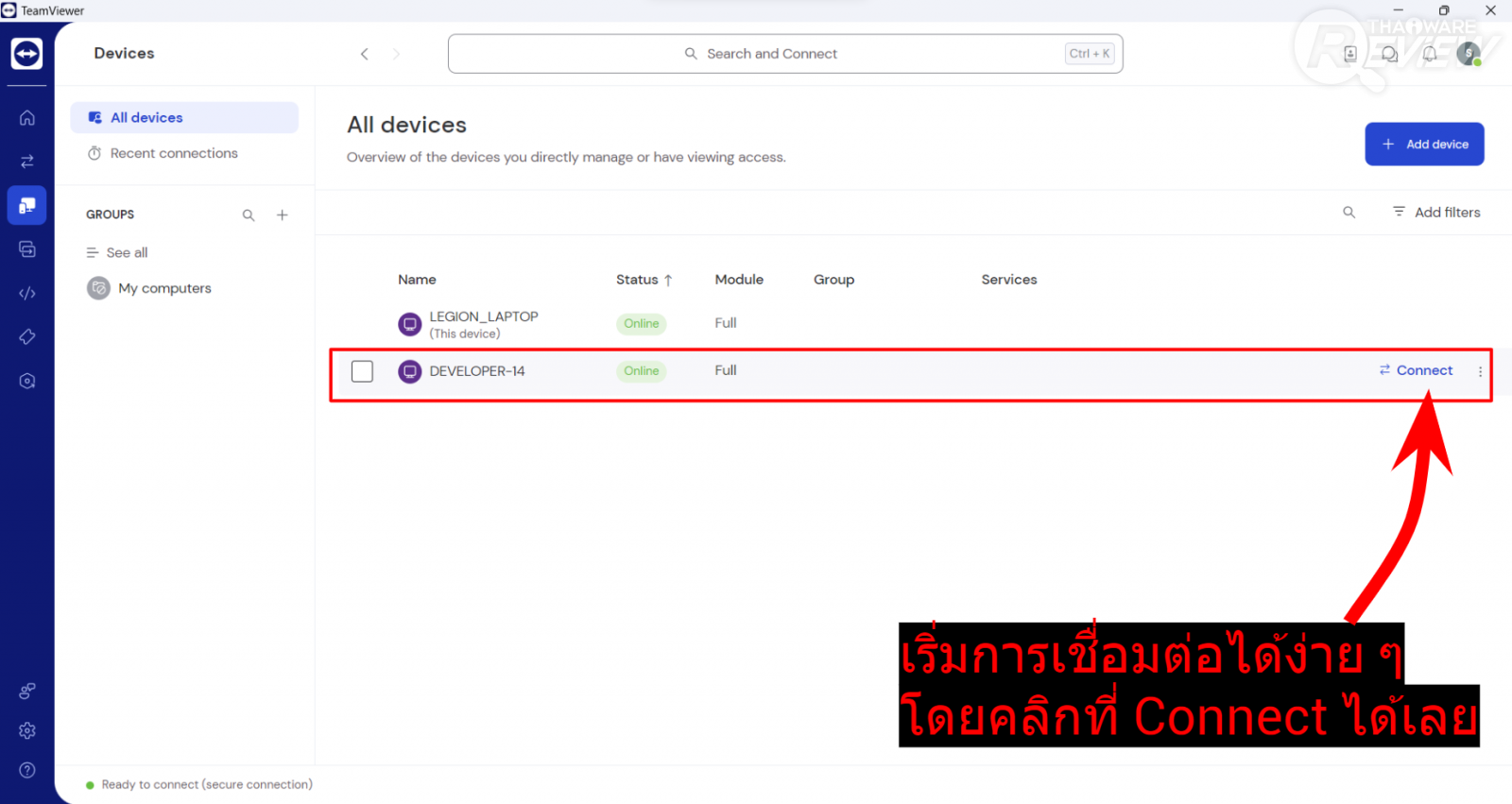Click the Ready to connect status text

coord(207,784)
